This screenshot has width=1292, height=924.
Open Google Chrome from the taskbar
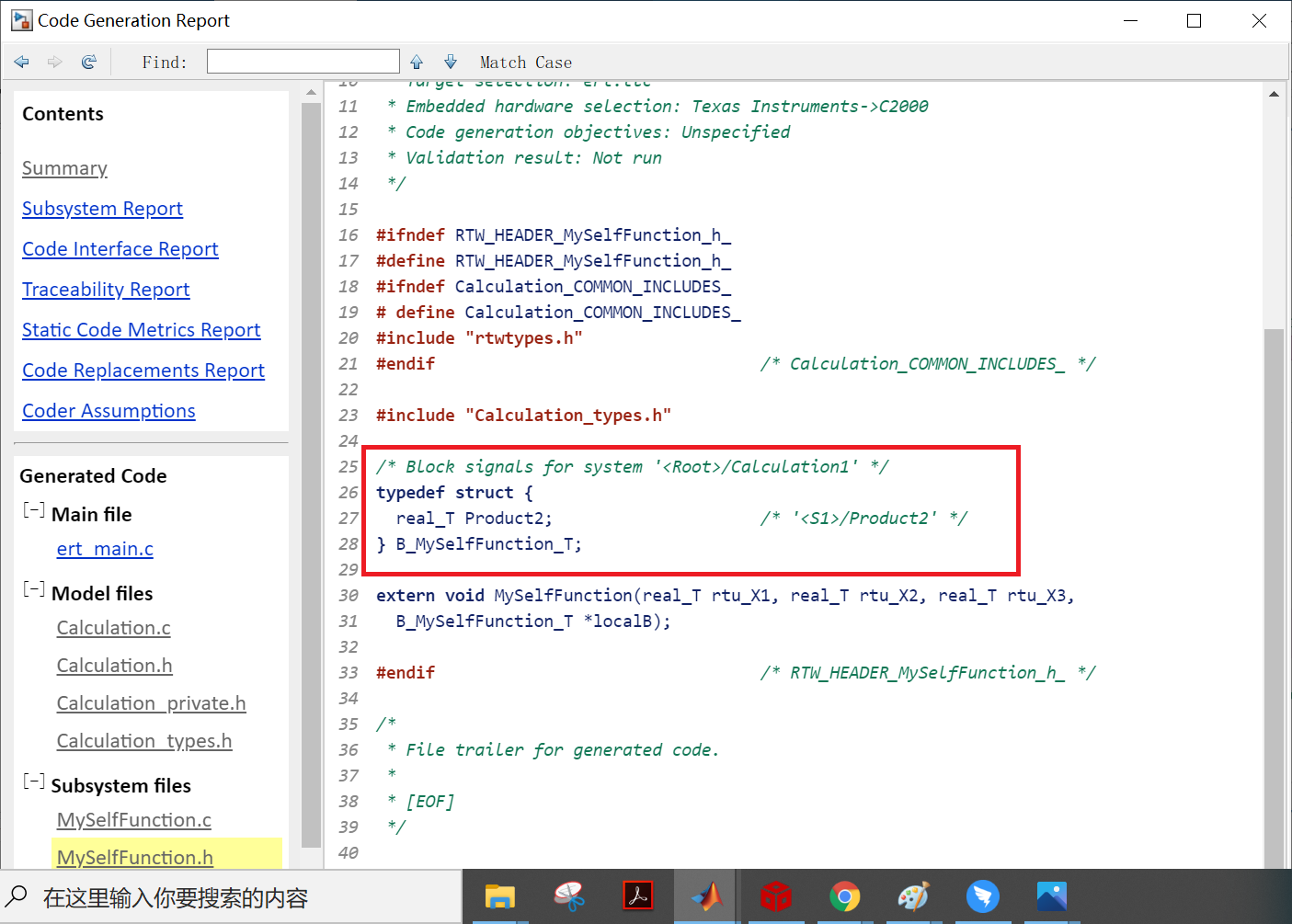coord(845,896)
